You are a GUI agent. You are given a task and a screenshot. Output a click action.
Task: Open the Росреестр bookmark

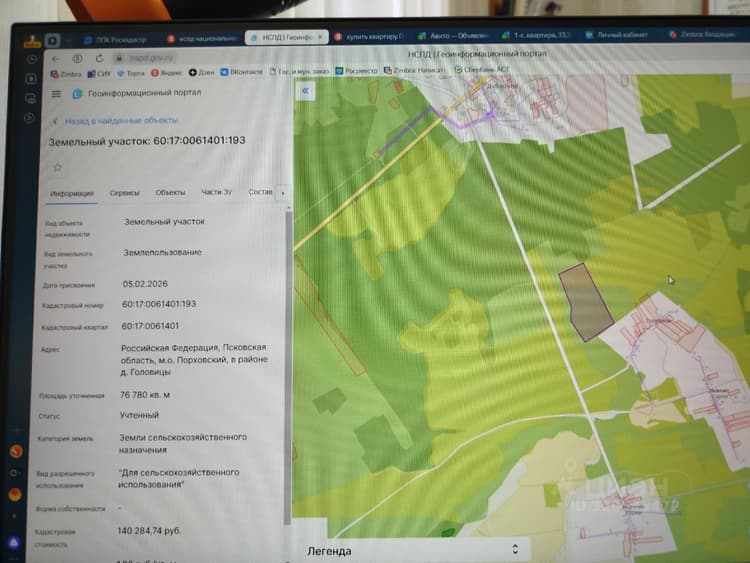click(x=356, y=71)
